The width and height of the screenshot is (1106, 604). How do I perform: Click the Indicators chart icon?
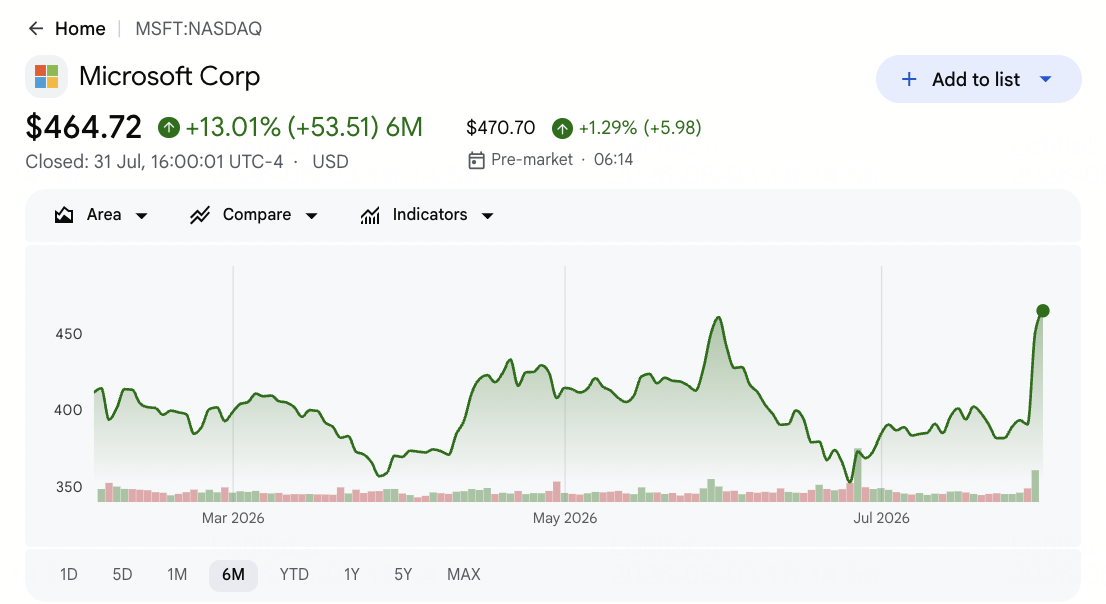click(370, 215)
